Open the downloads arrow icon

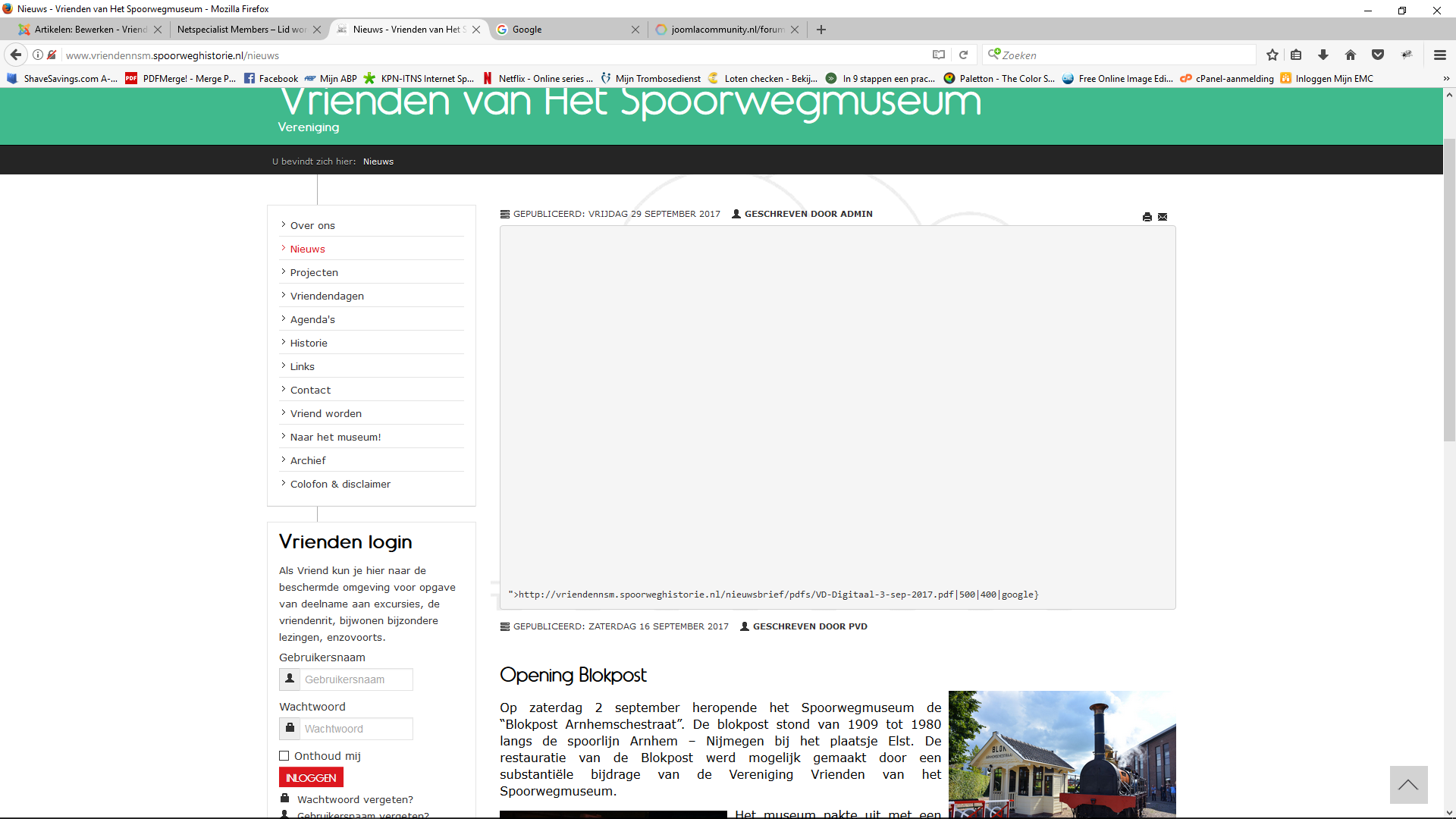click(1323, 55)
